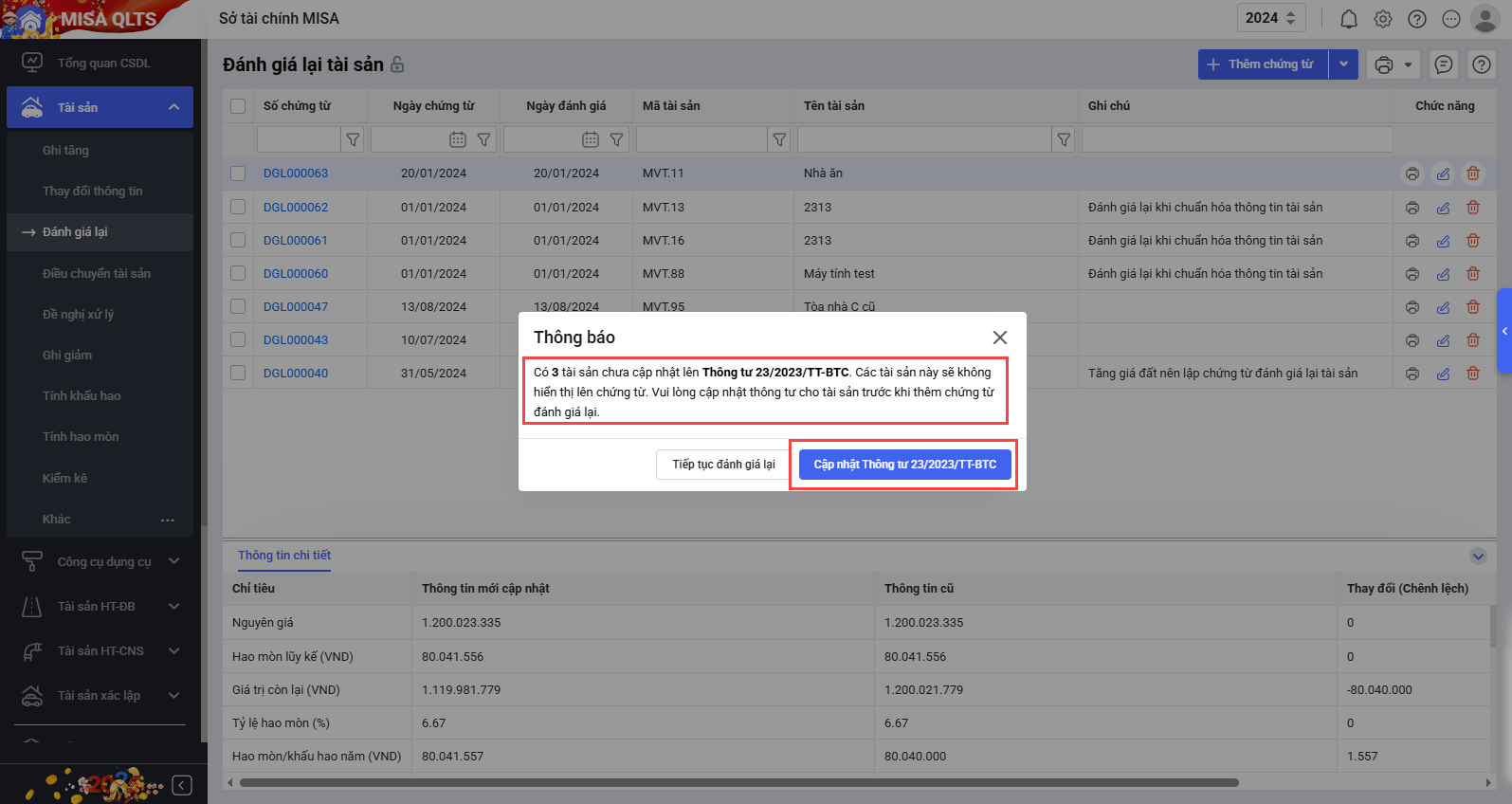Close the Thông báo dialog
The height and width of the screenshot is (804, 1512).
click(999, 338)
